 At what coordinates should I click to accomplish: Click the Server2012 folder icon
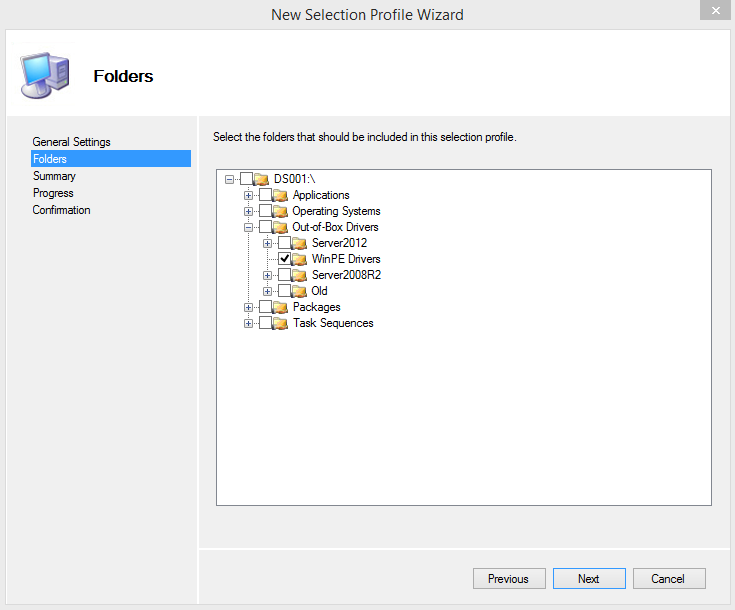(x=300, y=243)
